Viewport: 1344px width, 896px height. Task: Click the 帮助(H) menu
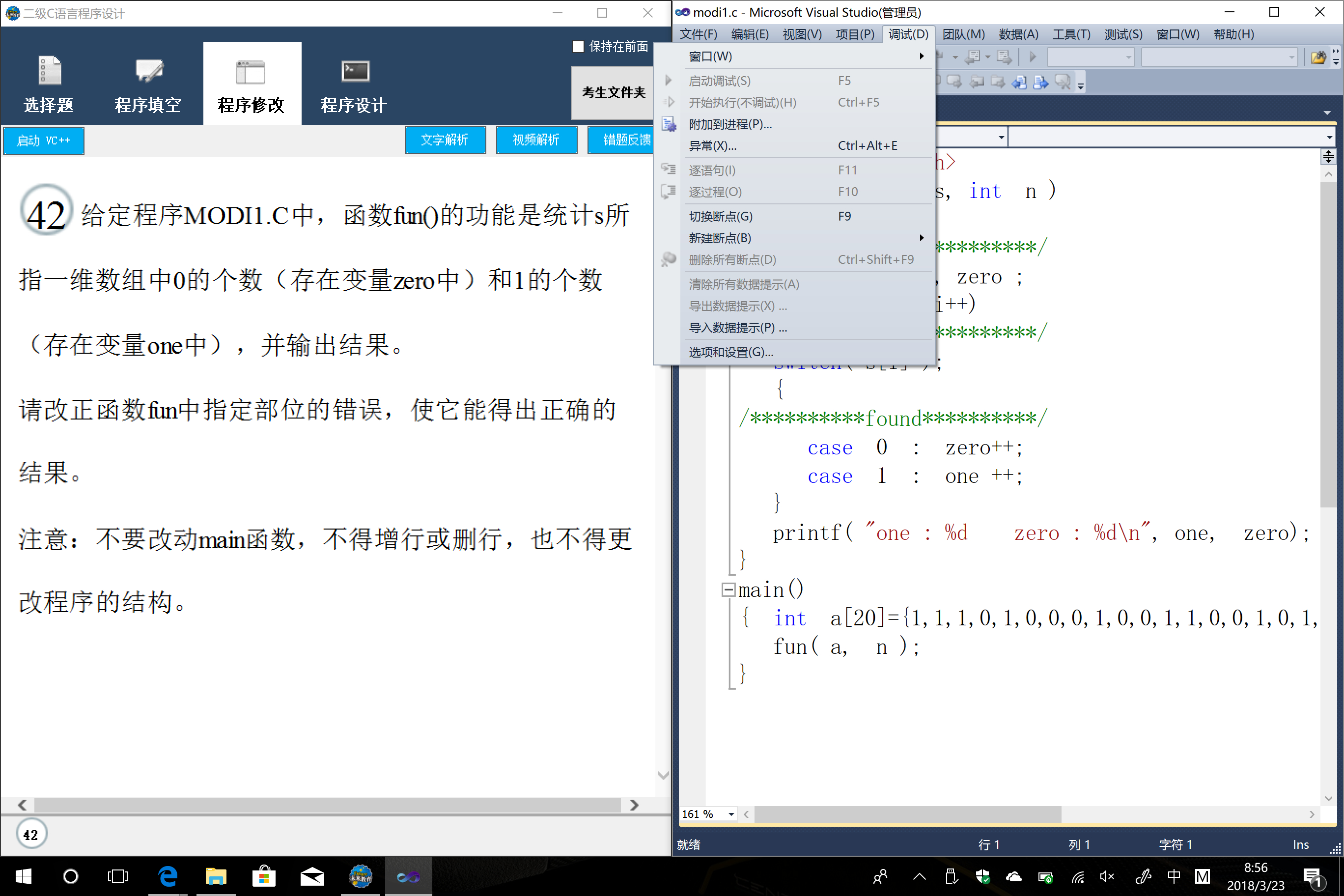click(1233, 34)
